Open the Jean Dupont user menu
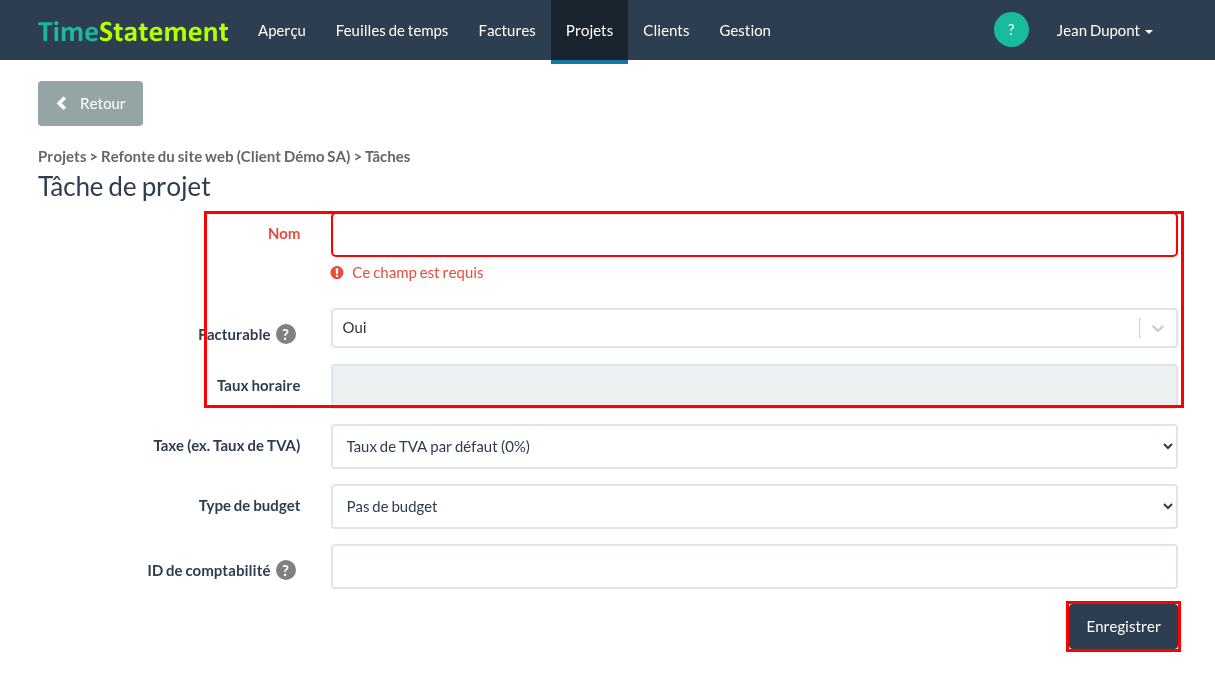This screenshot has width=1215, height=673. (x=1105, y=31)
